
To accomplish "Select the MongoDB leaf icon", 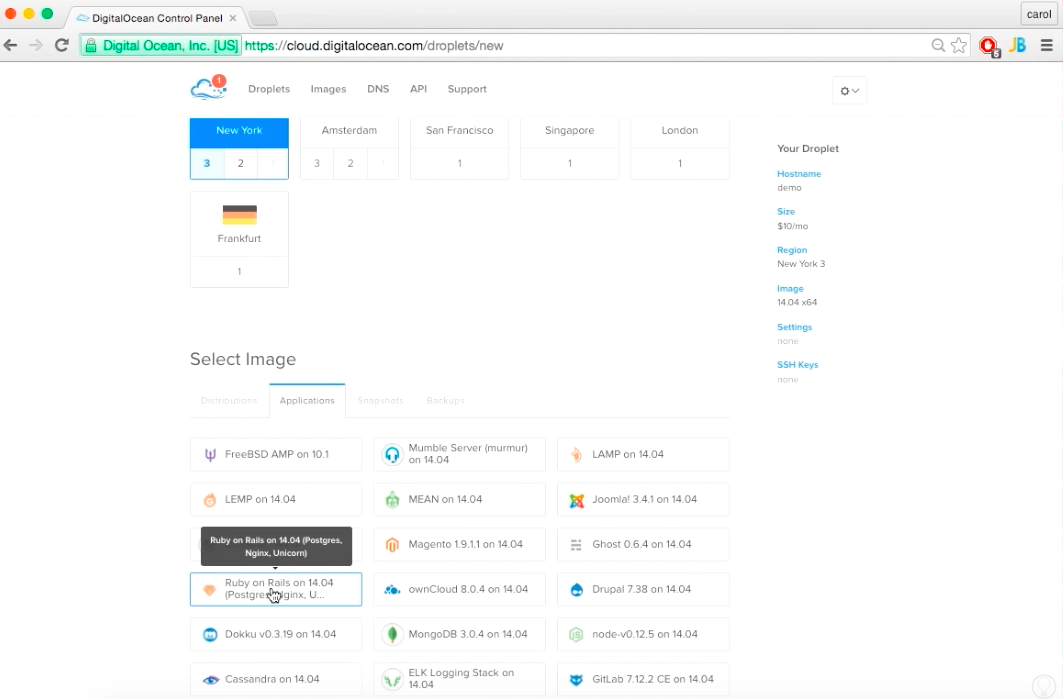I will click(392, 635).
